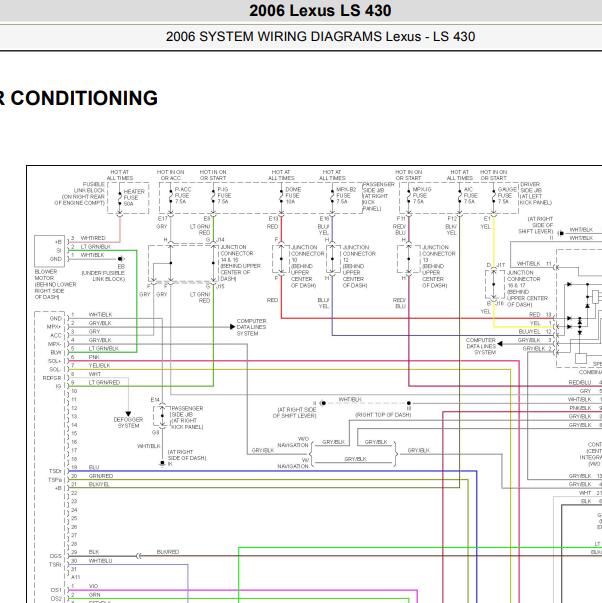Click 'WHT/RED' wire label at blower pin 3

coord(93,238)
